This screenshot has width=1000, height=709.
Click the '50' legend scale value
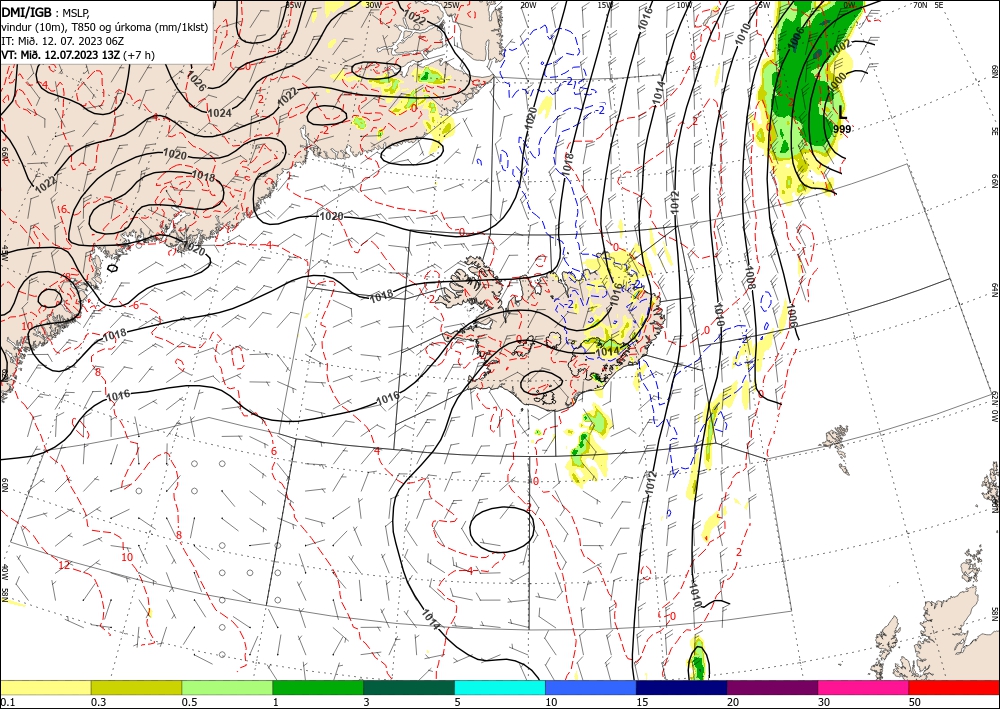point(915,702)
